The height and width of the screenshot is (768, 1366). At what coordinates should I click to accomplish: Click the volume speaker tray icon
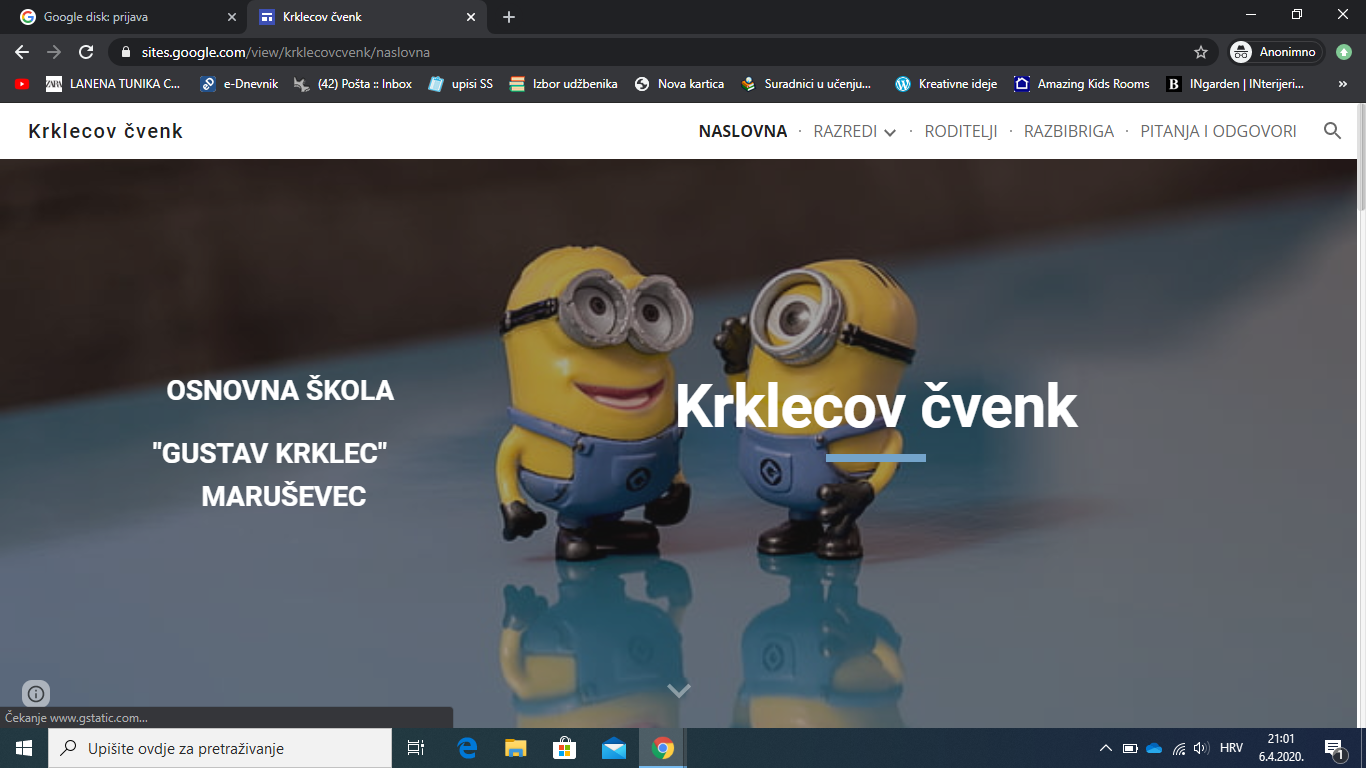(1201, 748)
